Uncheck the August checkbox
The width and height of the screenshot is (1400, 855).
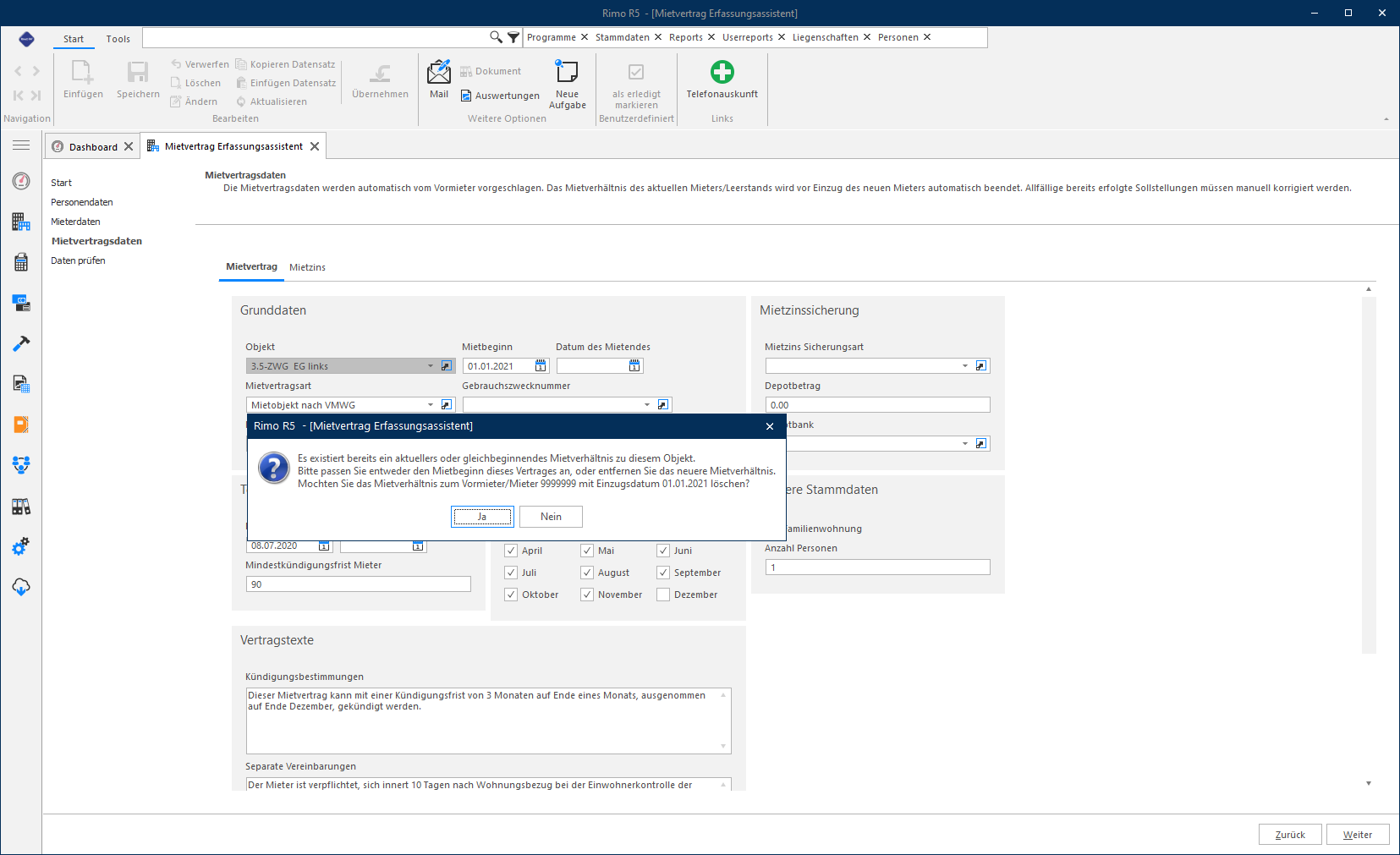587,573
